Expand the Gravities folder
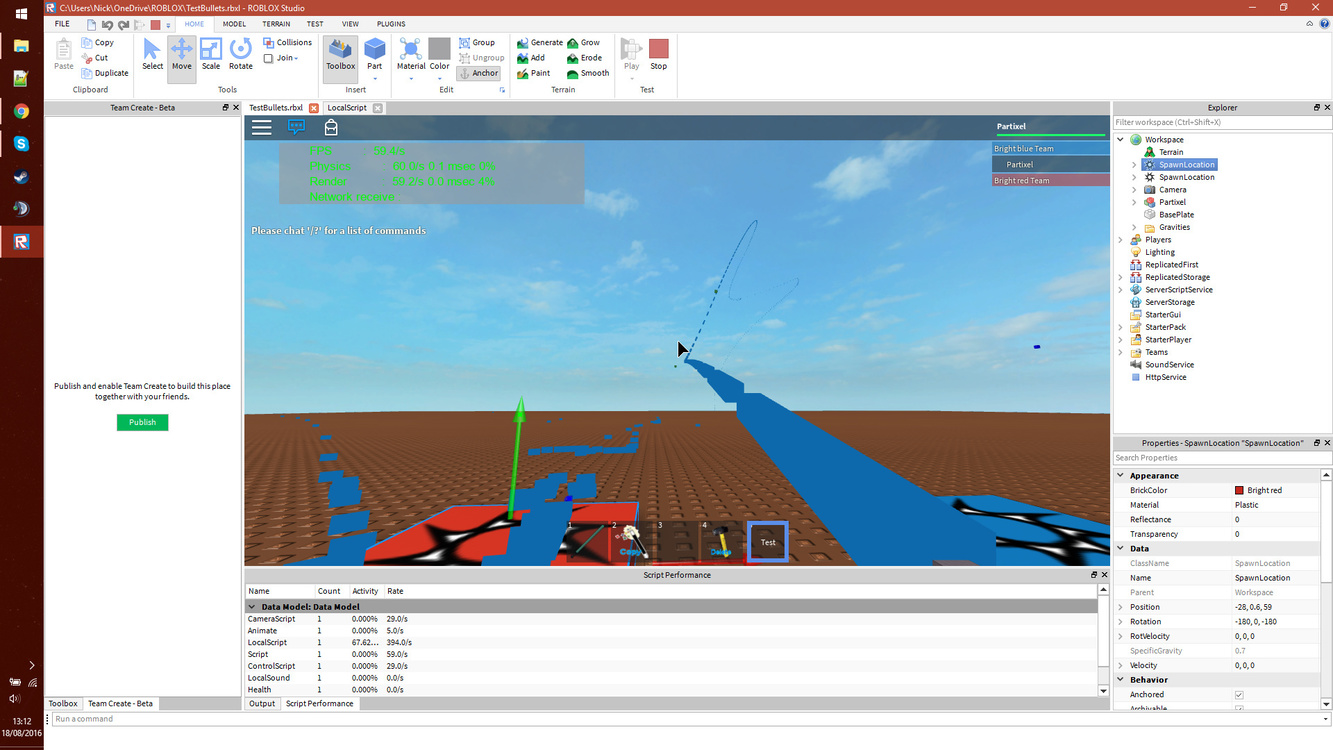The image size is (1333, 750). [x=1134, y=227]
